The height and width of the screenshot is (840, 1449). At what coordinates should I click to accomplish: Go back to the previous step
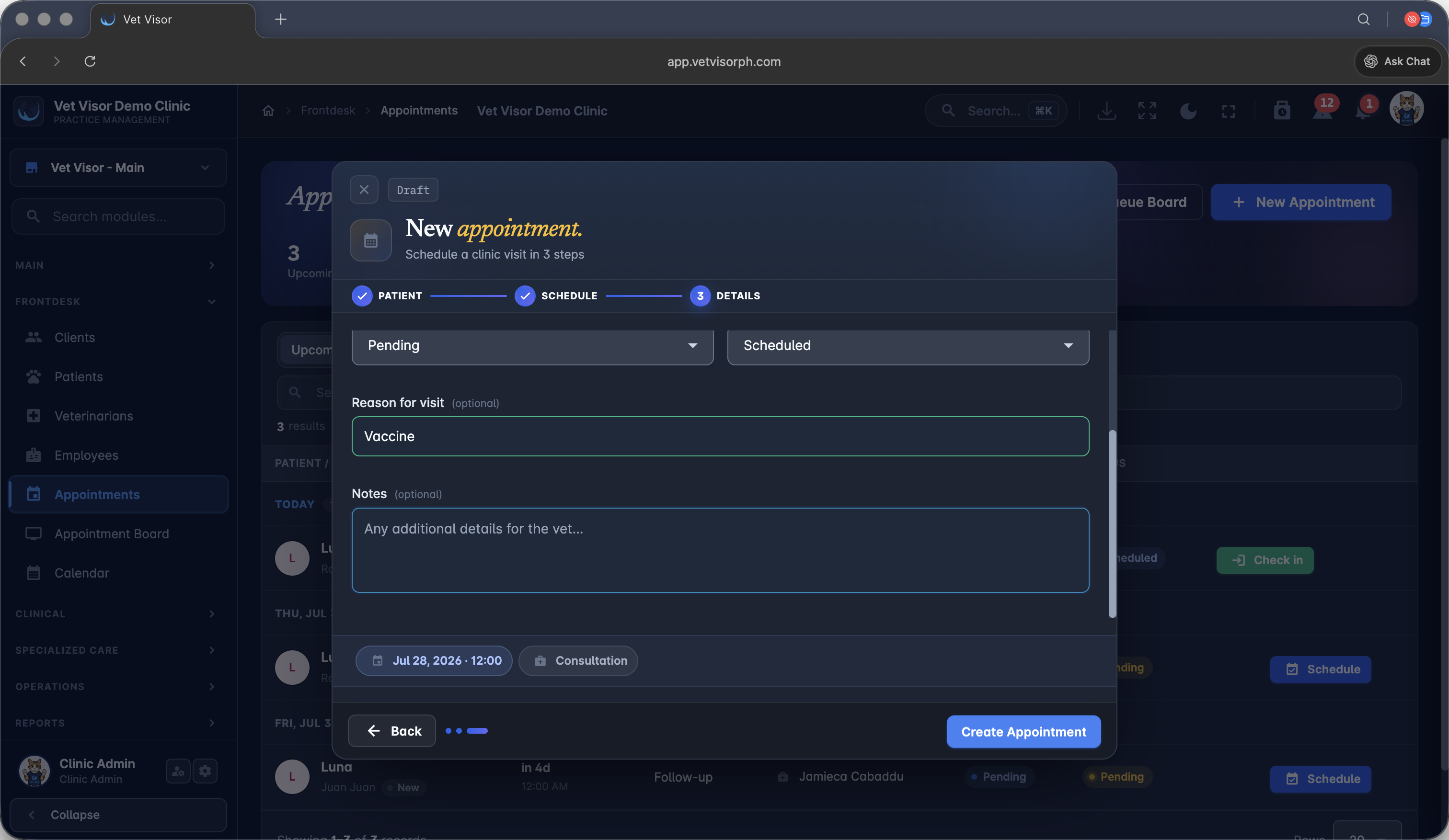[x=391, y=731]
